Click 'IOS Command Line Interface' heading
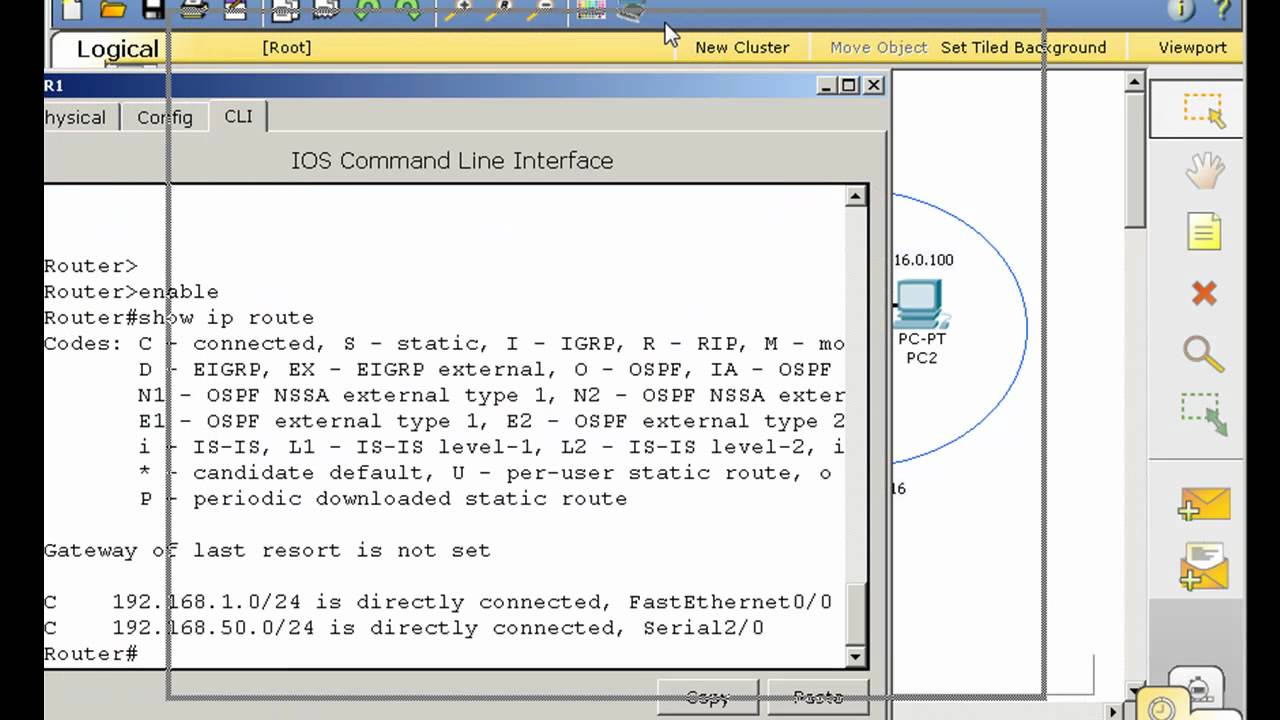 pos(452,160)
